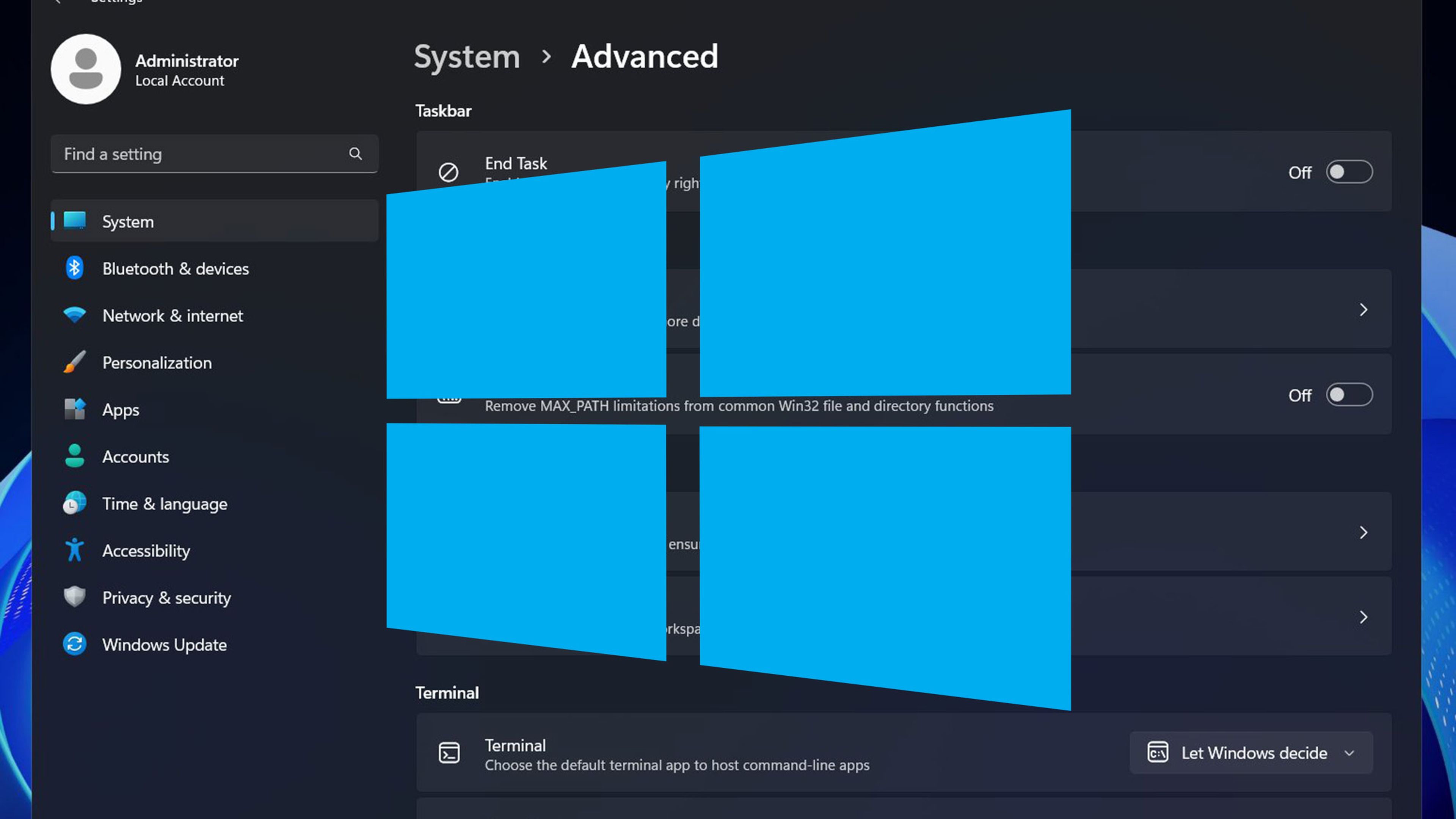
Task: Open Bluetooth & devices settings
Action: 215,268
